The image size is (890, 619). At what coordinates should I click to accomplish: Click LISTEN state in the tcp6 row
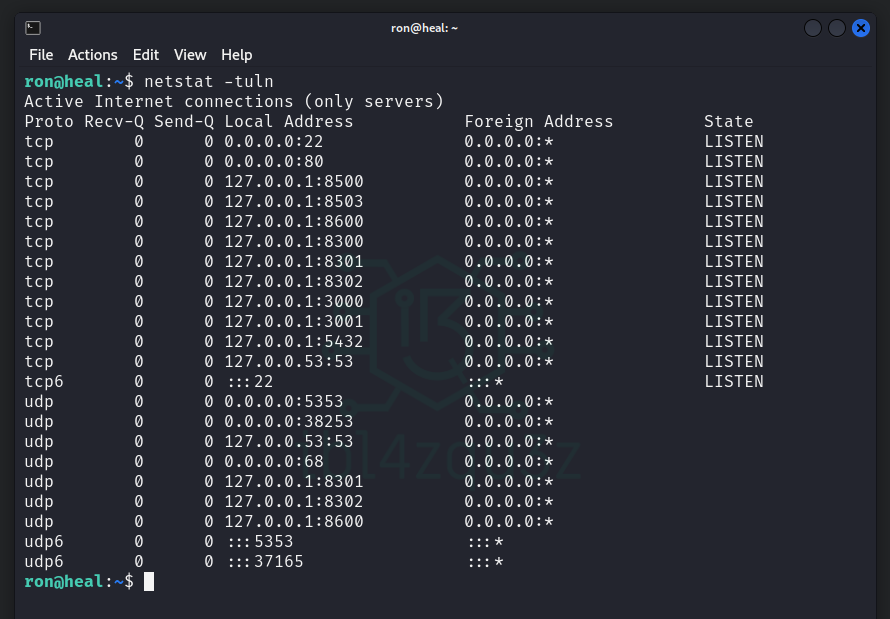pos(734,381)
